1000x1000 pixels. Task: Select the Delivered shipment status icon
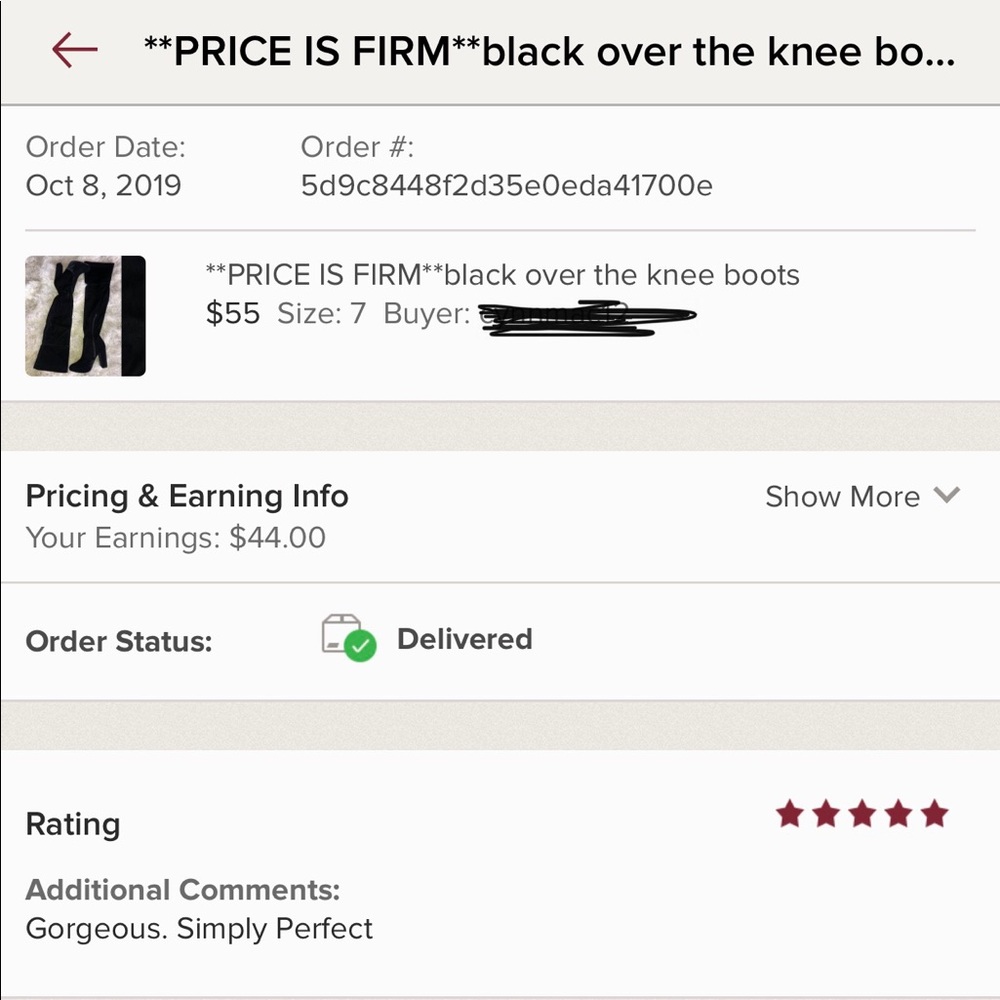click(344, 639)
